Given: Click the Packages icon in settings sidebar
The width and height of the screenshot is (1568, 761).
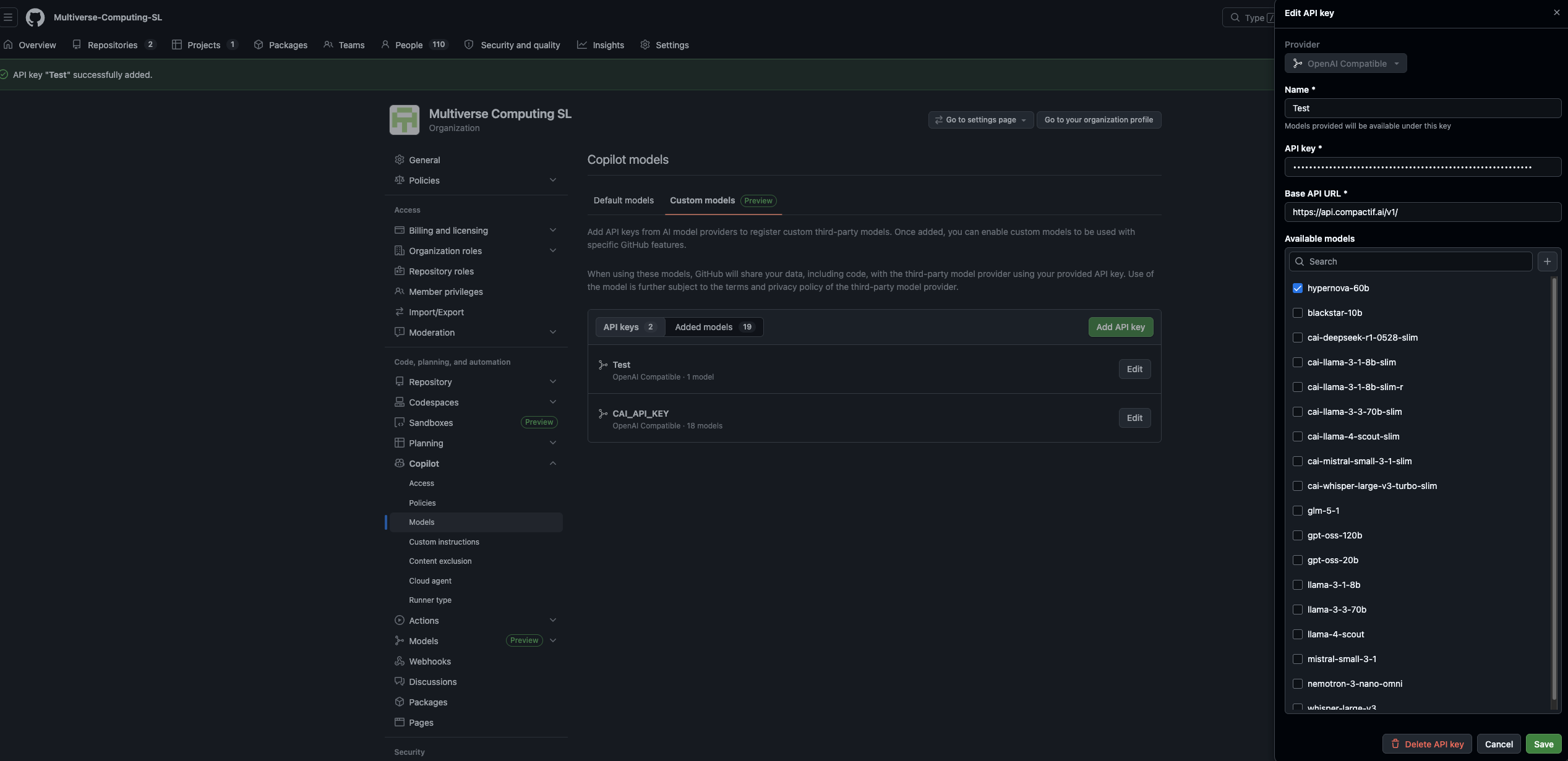Looking at the screenshot, I should pyautogui.click(x=400, y=702).
